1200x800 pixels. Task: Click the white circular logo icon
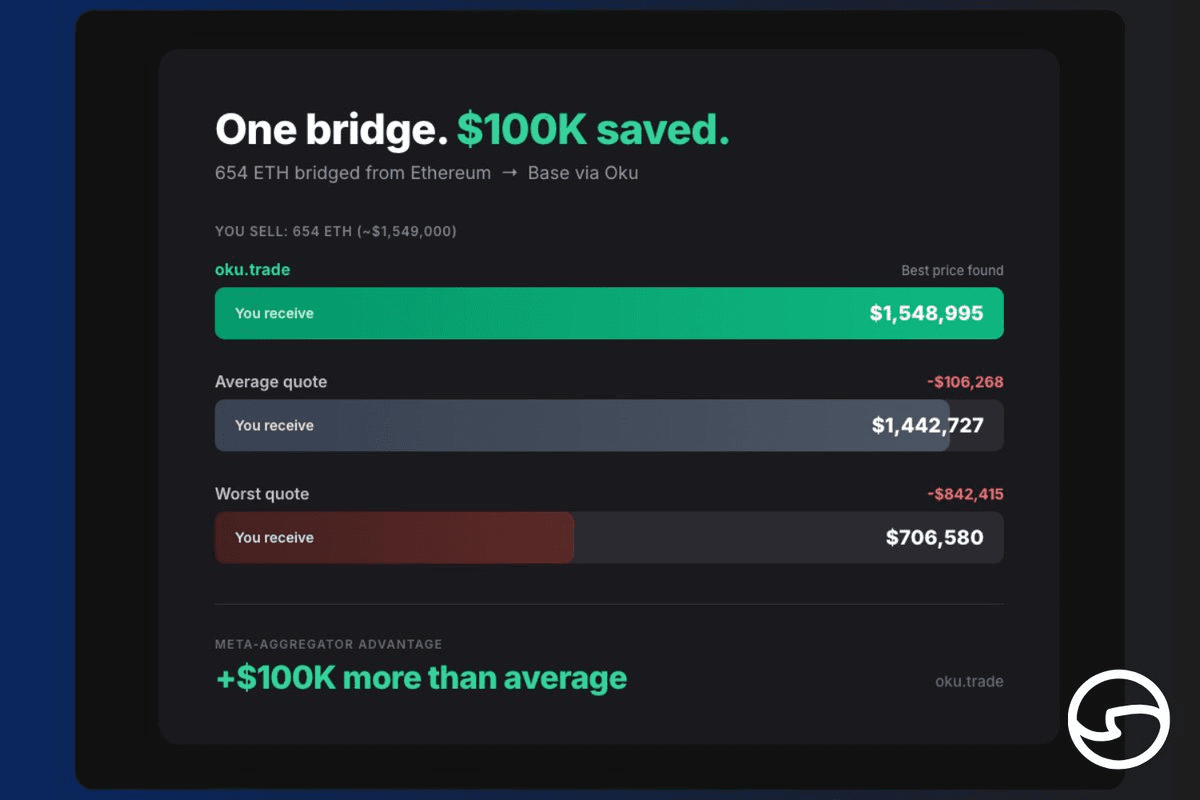click(x=1118, y=718)
